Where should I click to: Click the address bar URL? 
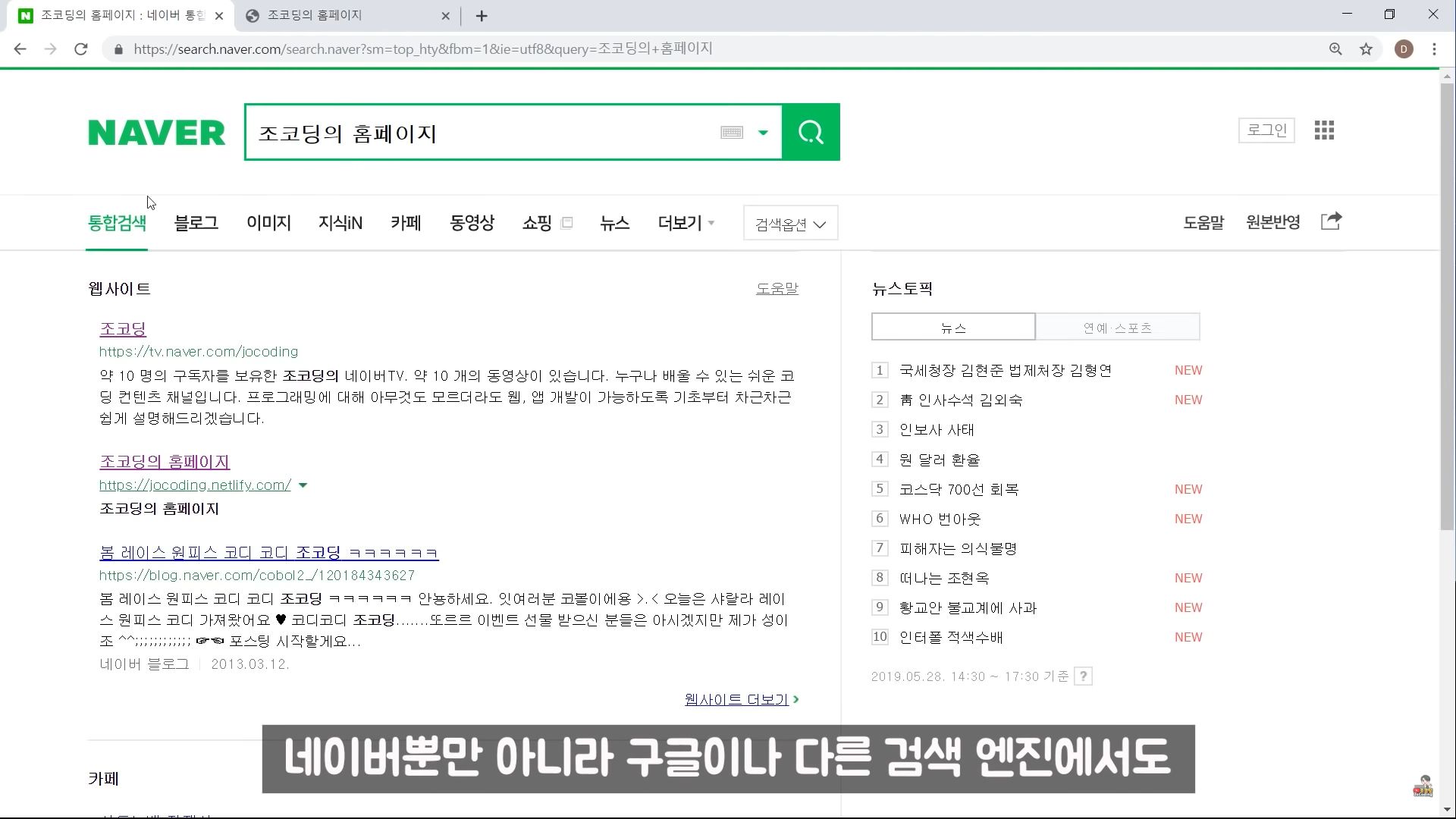coord(423,49)
